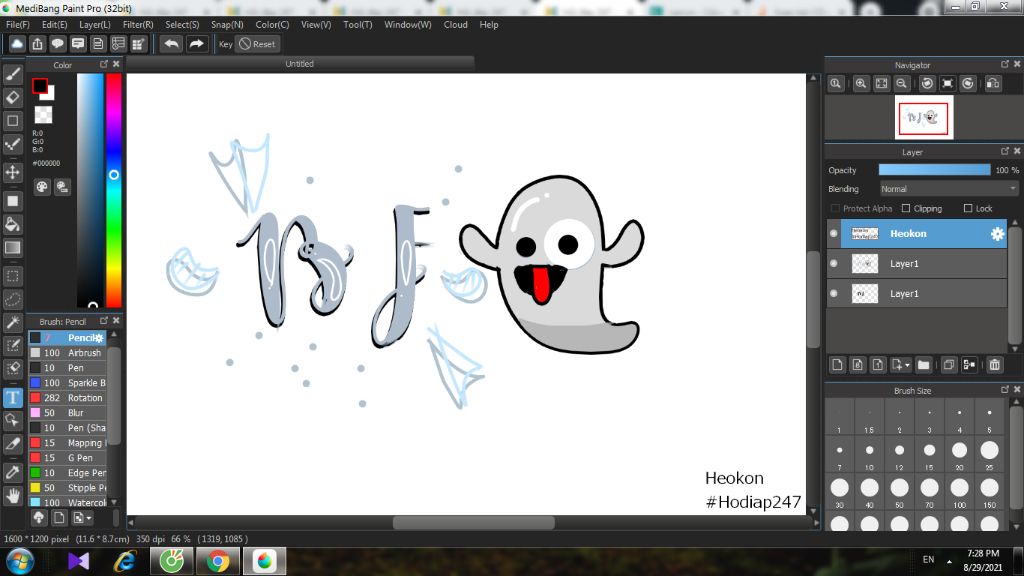Image resolution: width=1024 pixels, height=576 pixels.
Task: Click the Navigator canvas thumbnail
Action: (923, 118)
